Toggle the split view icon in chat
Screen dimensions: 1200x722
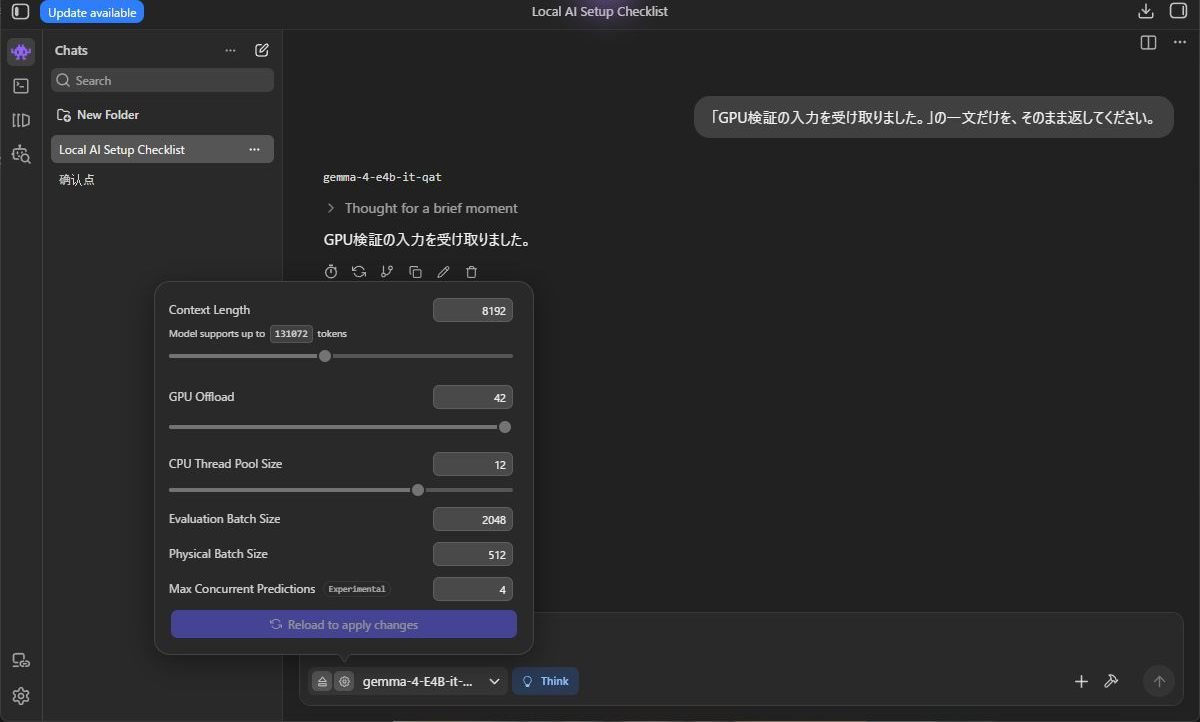(x=1148, y=42)
